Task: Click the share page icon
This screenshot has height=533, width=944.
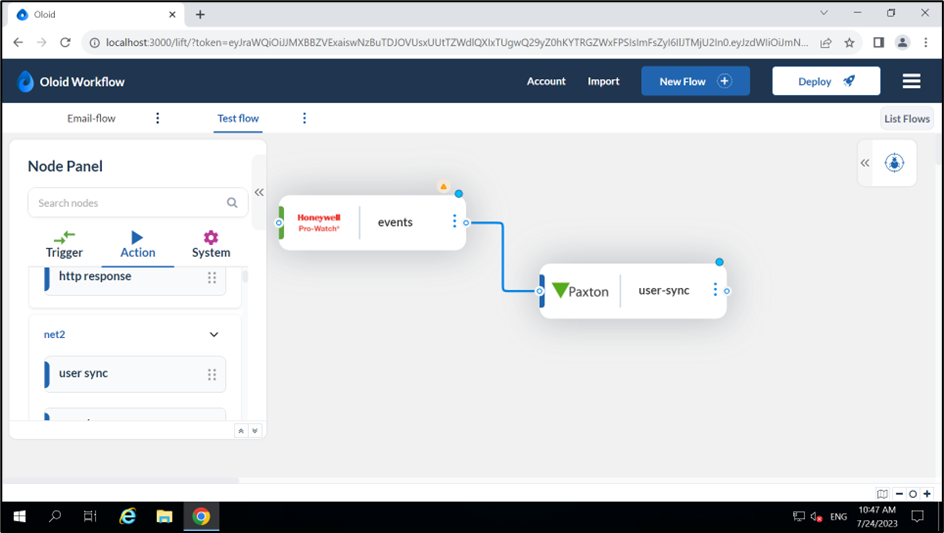Action: [x=826, y=42]
